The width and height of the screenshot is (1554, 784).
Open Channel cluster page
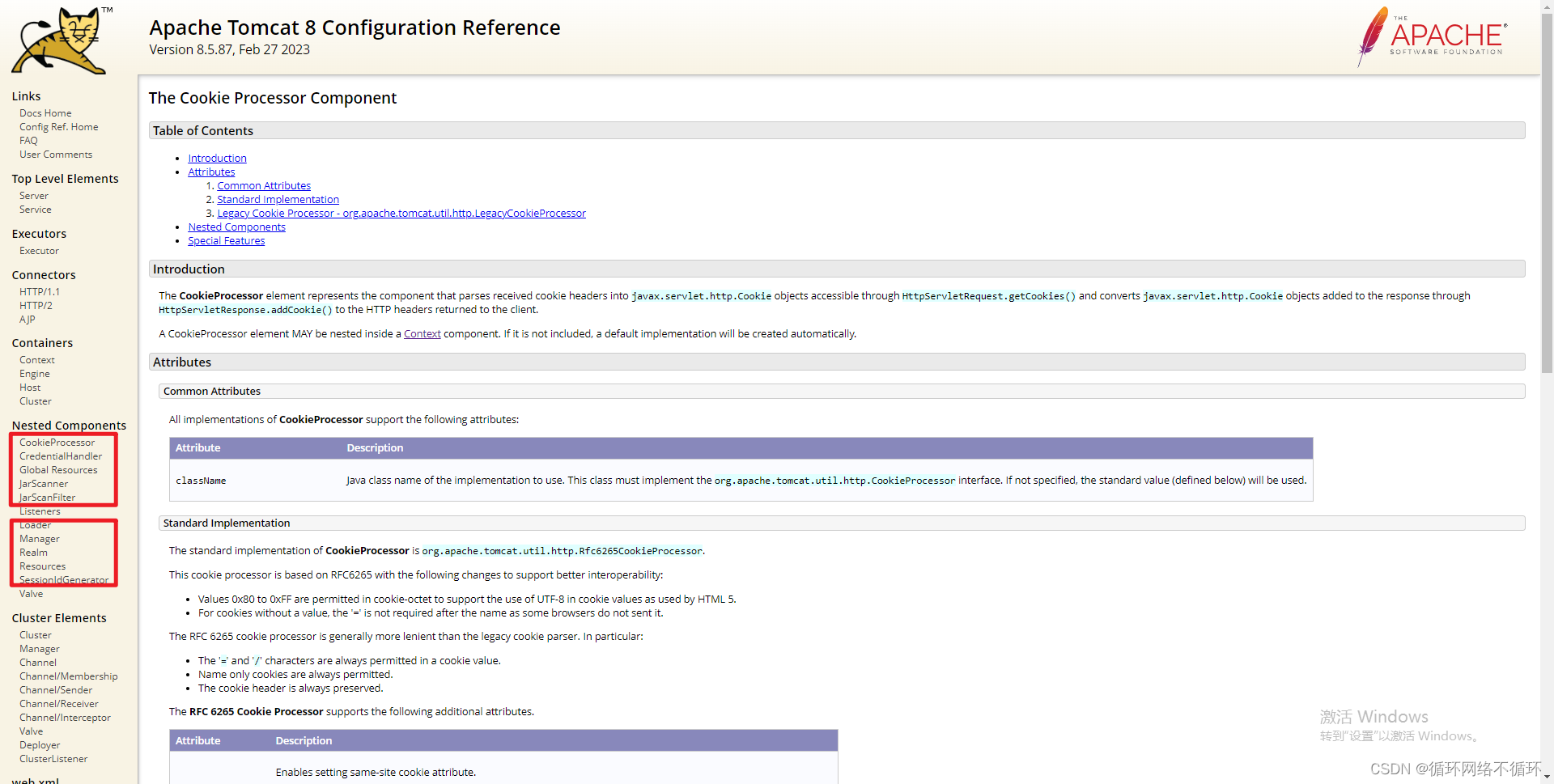pyautogui.click(x=38, y=663)
